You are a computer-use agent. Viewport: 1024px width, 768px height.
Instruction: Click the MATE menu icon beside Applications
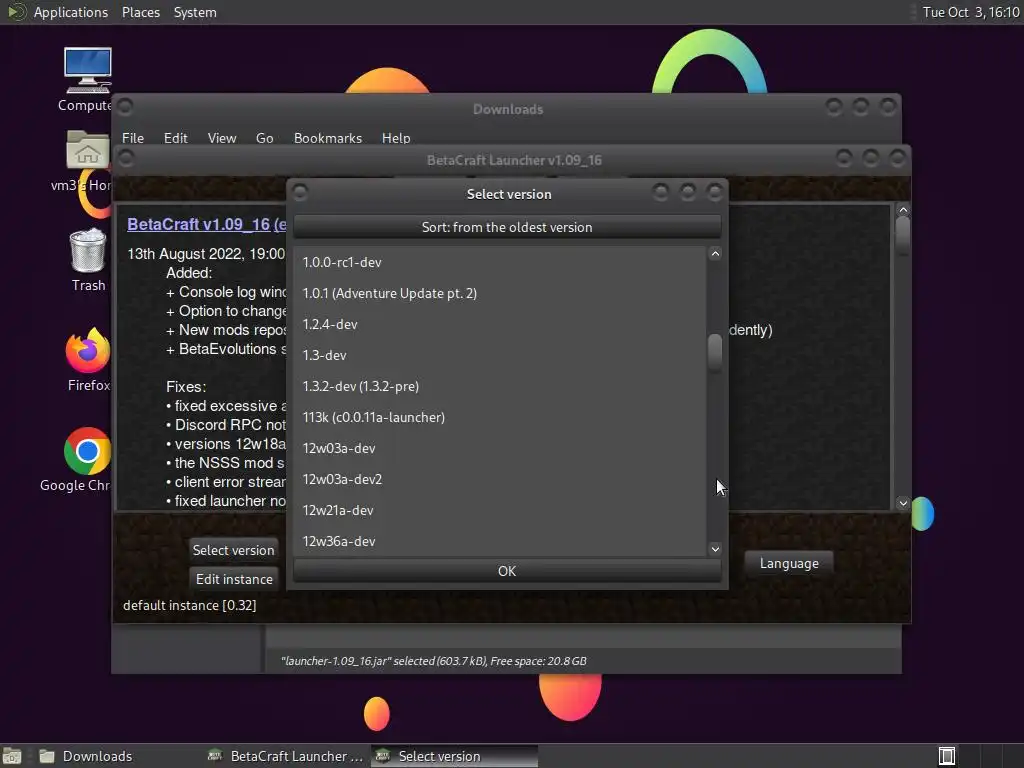16,12
